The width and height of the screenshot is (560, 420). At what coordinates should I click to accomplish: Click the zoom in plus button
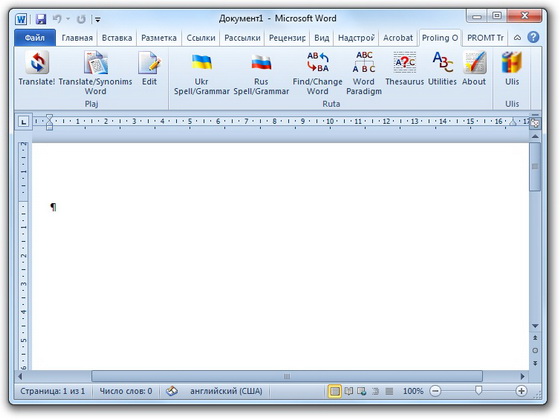coord(521,391)
